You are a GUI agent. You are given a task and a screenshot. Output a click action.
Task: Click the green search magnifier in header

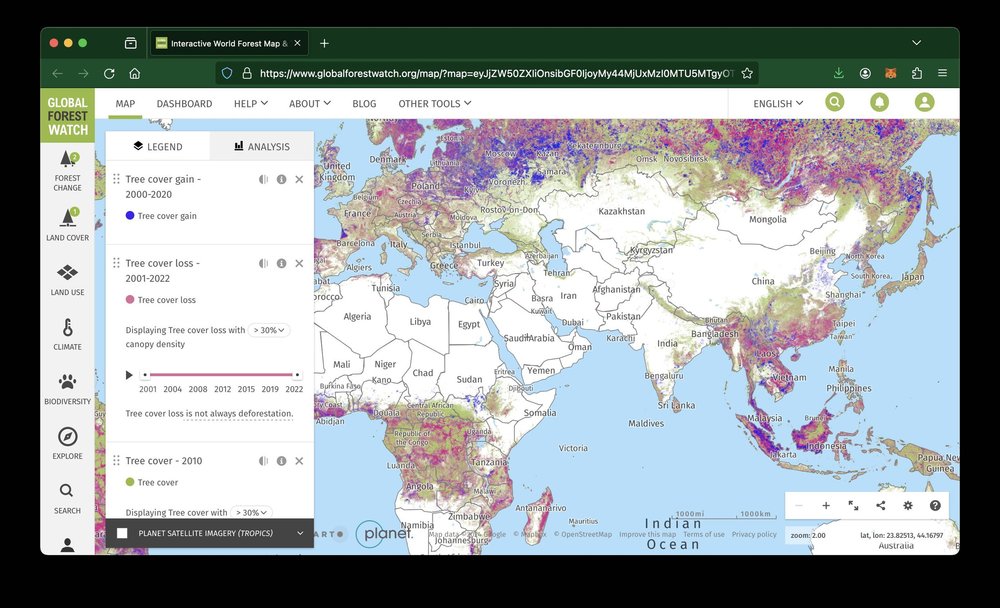pos(834,102)
